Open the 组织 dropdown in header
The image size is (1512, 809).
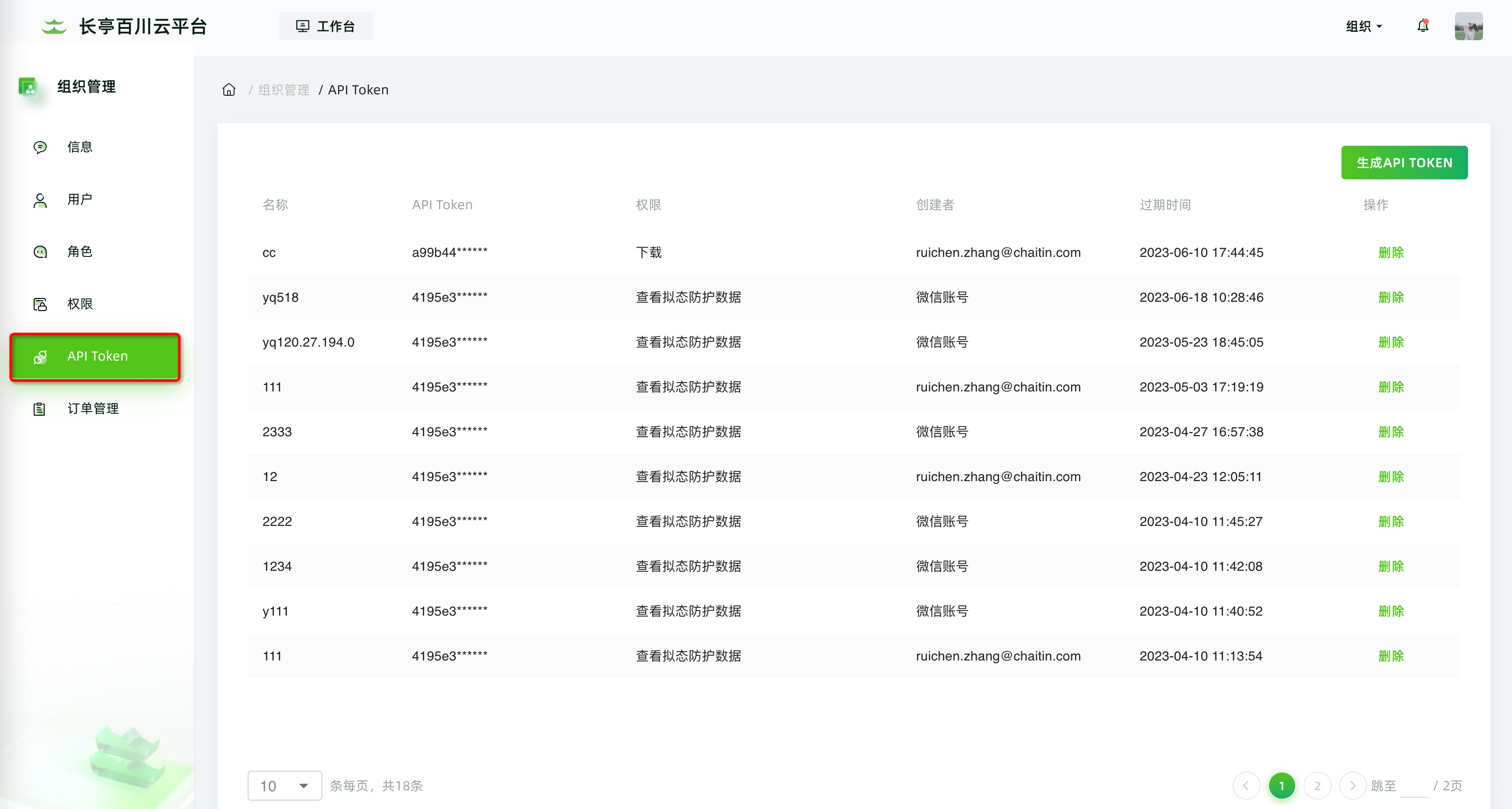tap(1364, 27)
